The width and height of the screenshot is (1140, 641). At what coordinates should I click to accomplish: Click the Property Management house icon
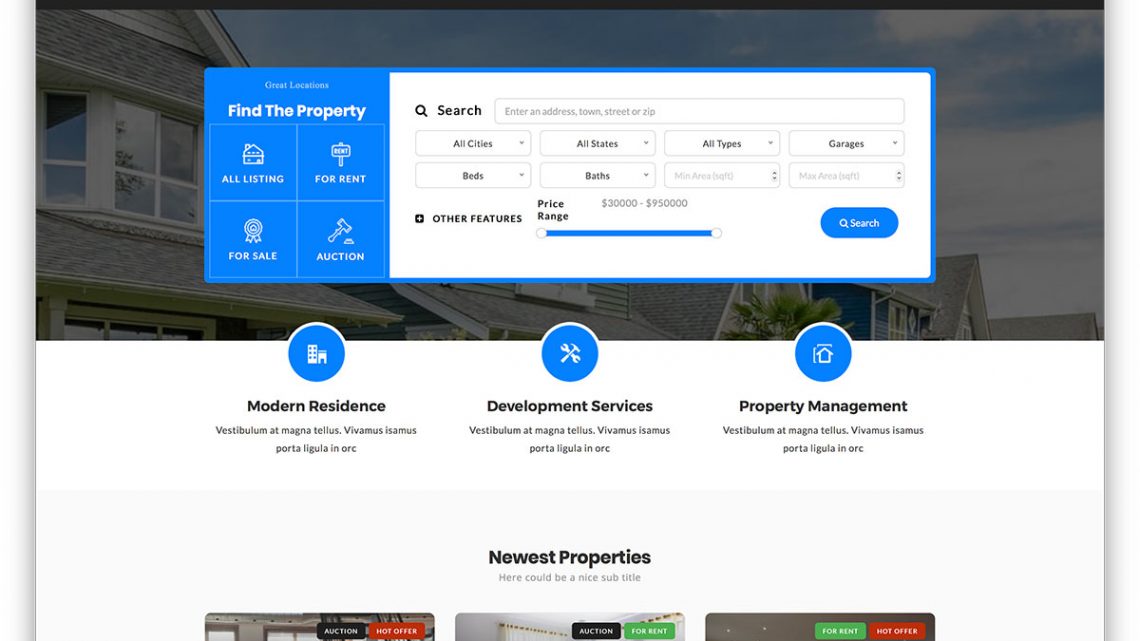click(823, 353)
